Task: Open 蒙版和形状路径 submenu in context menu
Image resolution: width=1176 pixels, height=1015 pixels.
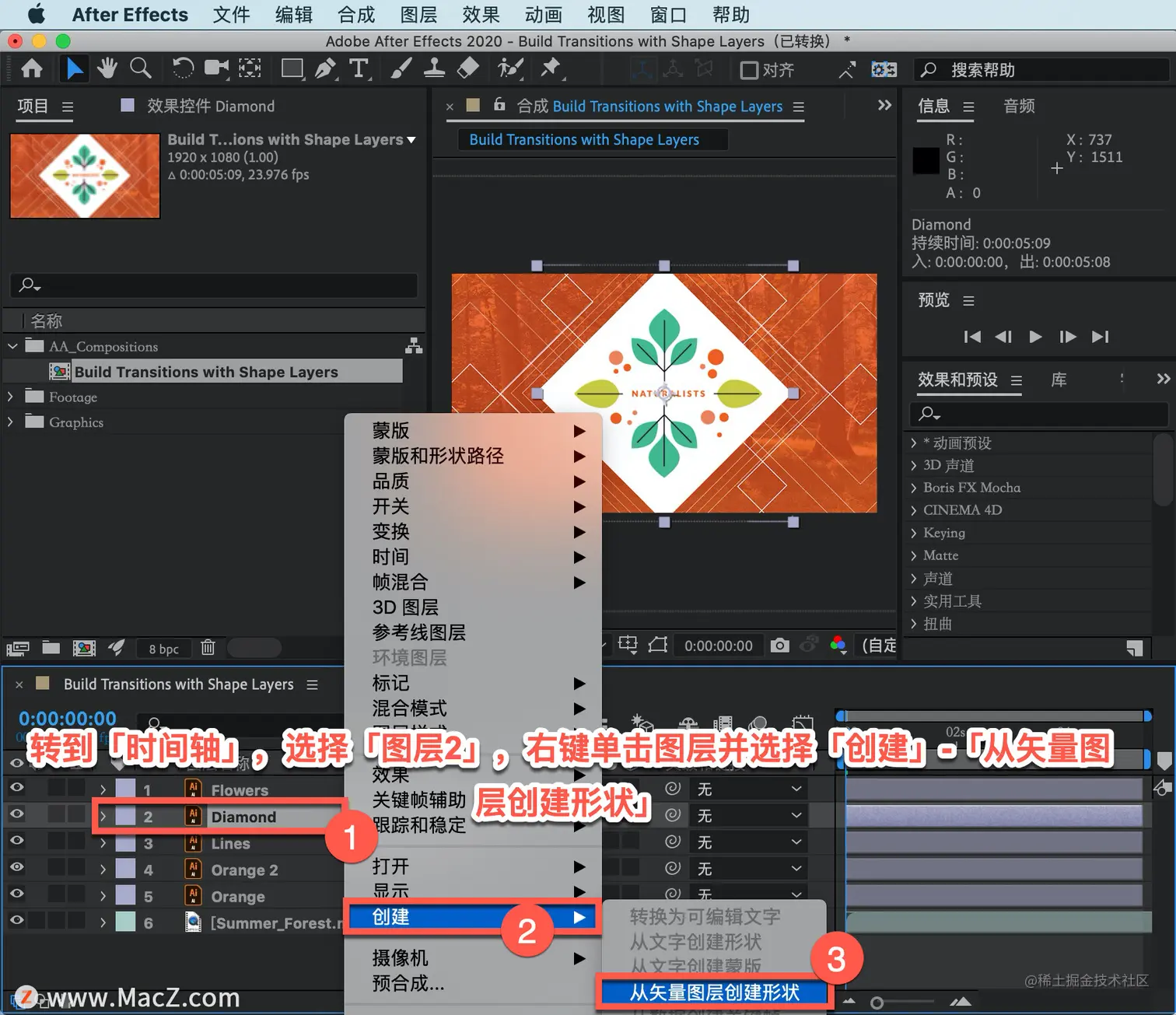Action: pos(473,456)
